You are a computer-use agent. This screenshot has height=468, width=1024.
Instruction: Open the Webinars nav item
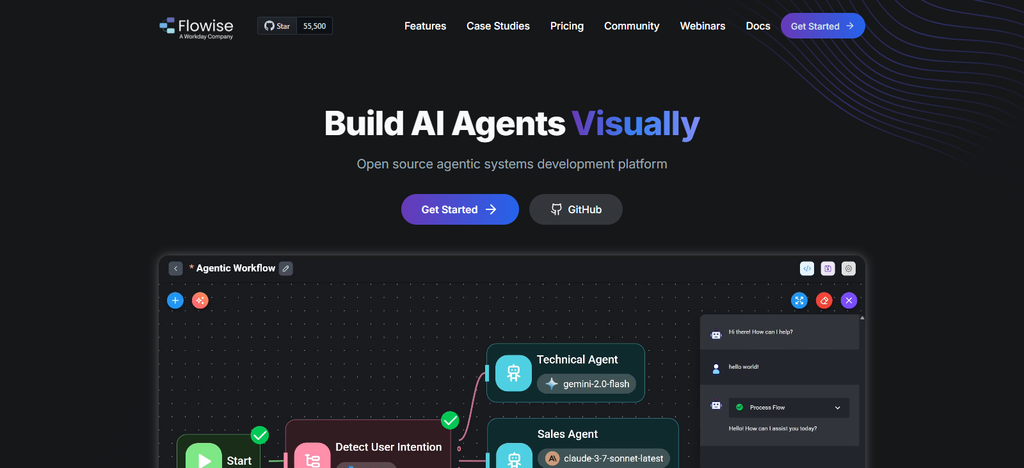tap(702, 26)
